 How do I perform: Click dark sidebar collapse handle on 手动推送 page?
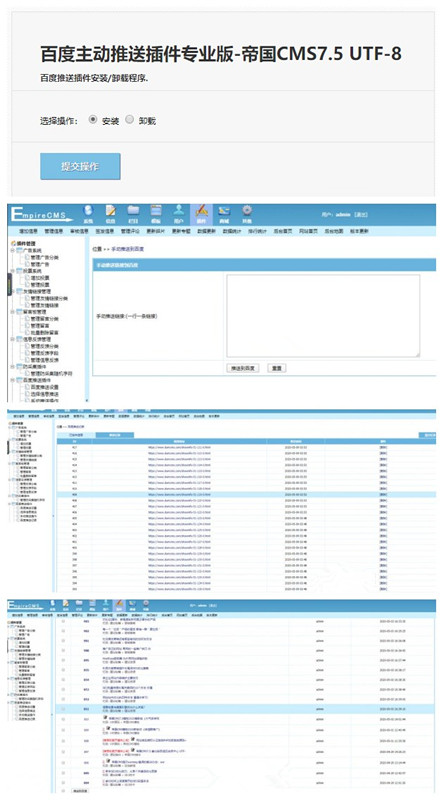tap(9, 284)
